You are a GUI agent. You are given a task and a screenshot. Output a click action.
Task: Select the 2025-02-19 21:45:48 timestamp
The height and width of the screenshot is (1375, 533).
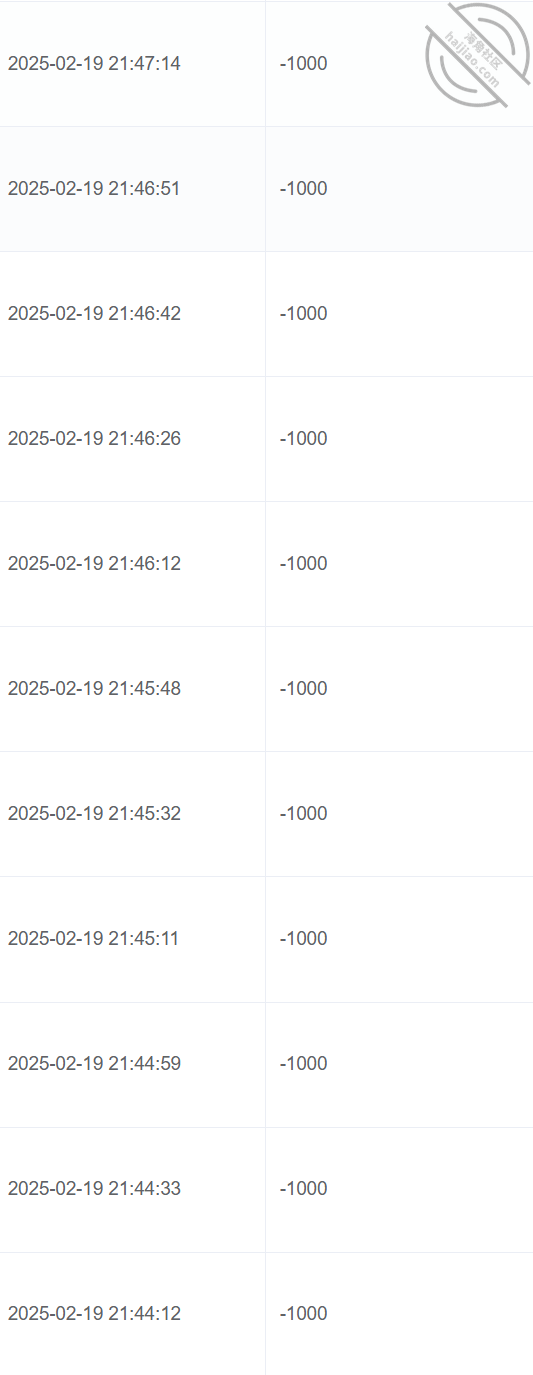(94, 689)
